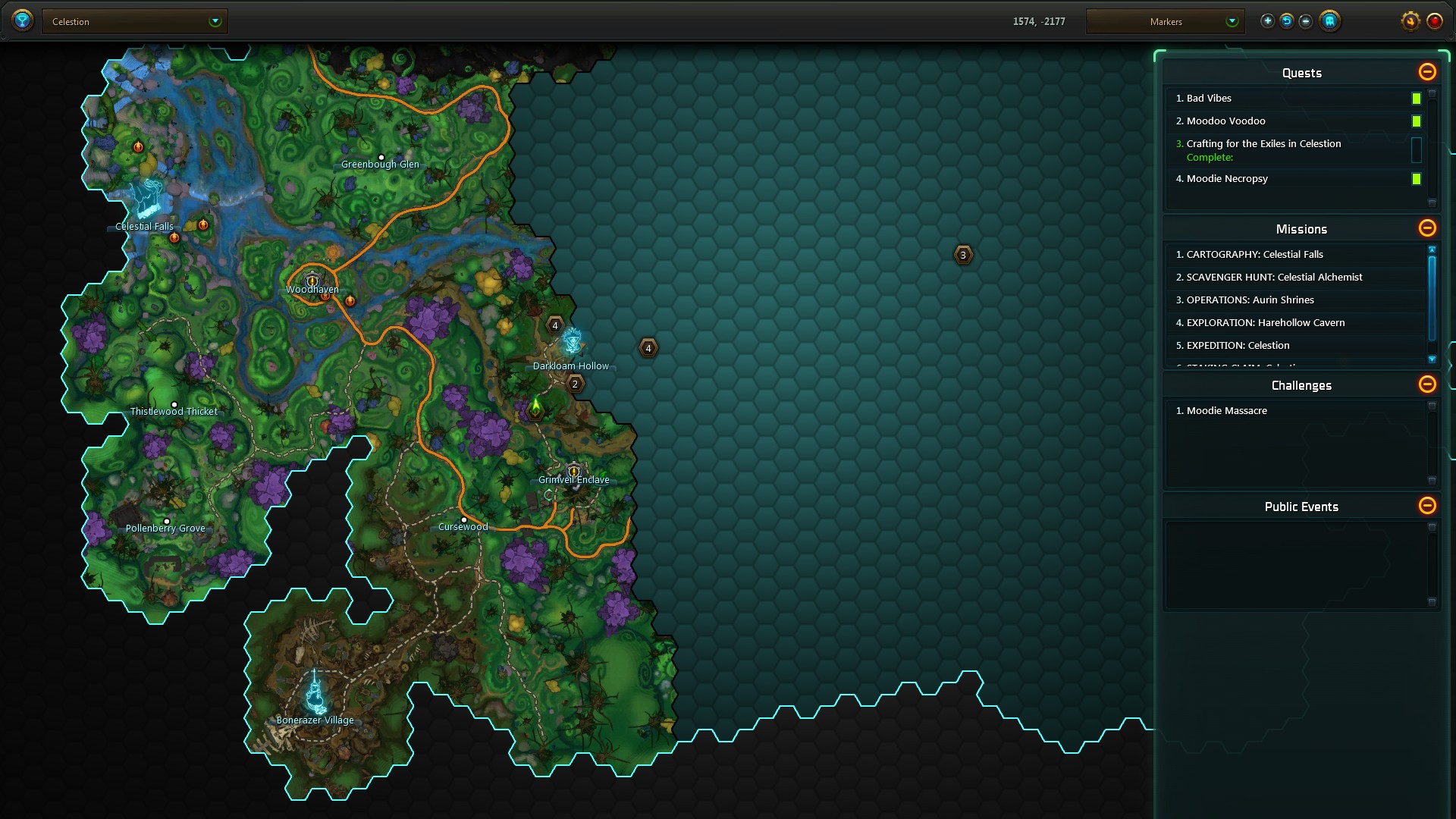Screen dimensions: 1456x819
Task: Click the Darkloam Hollow glowing landmark icon
Action: [x=573, y=342]
